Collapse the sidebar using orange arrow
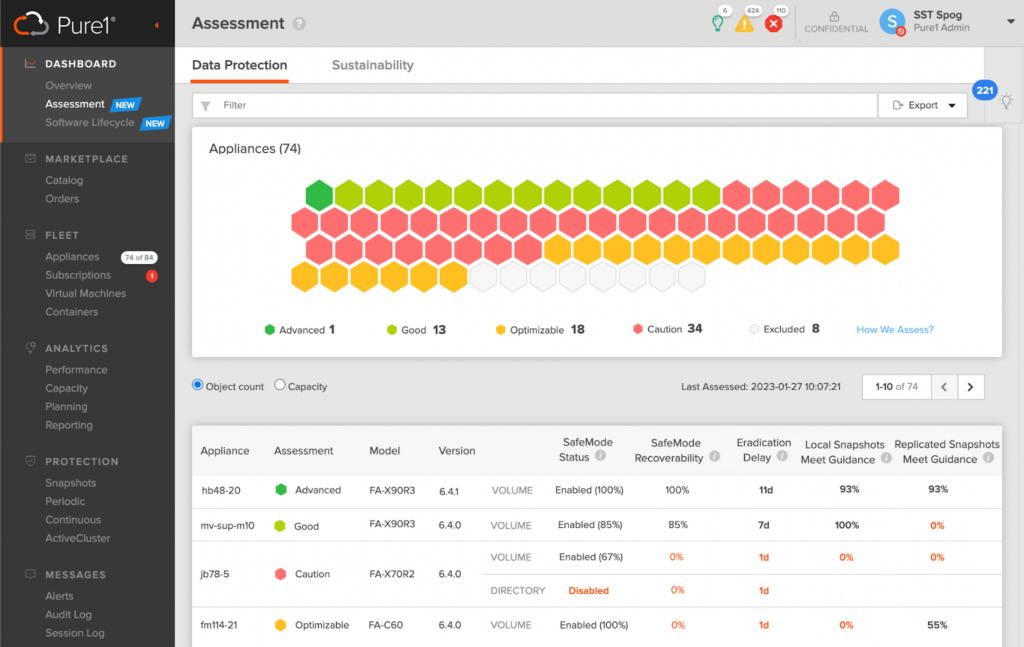Screen dimensions: 1024x647 pos(157,25)
